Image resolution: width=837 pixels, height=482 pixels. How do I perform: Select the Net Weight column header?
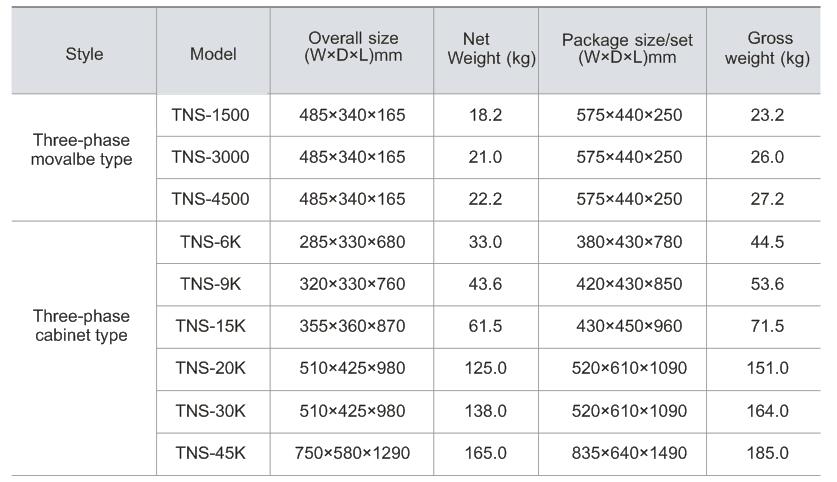click(x=485, y=48)
